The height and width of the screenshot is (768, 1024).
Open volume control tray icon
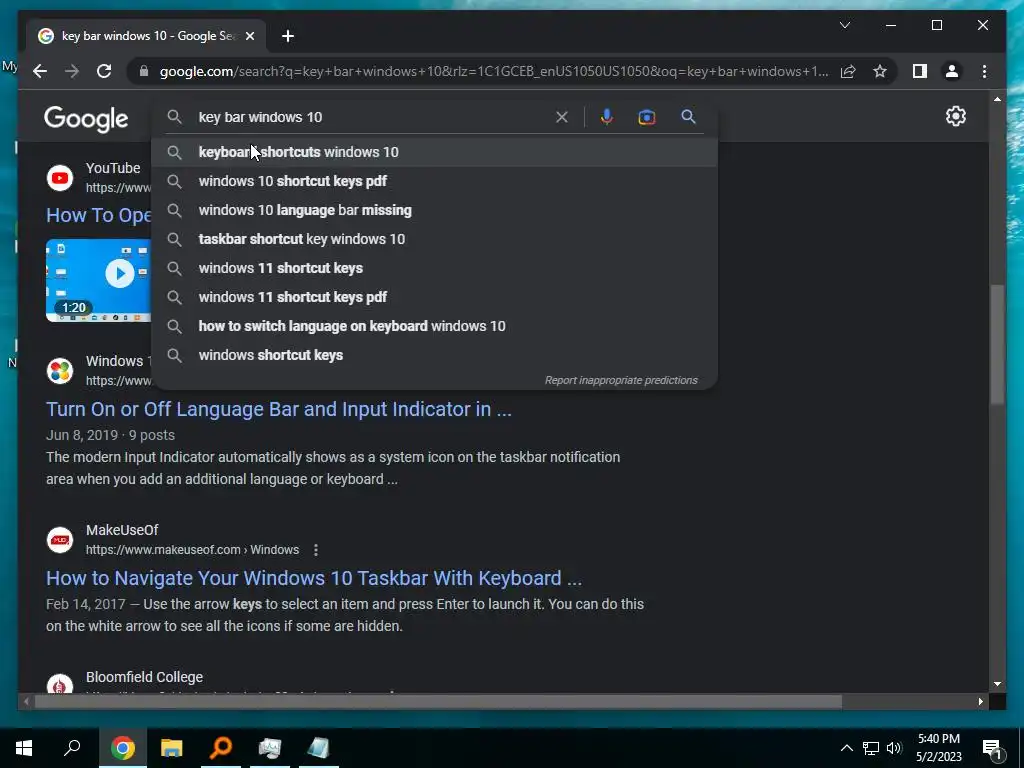(x=894, y=748)
